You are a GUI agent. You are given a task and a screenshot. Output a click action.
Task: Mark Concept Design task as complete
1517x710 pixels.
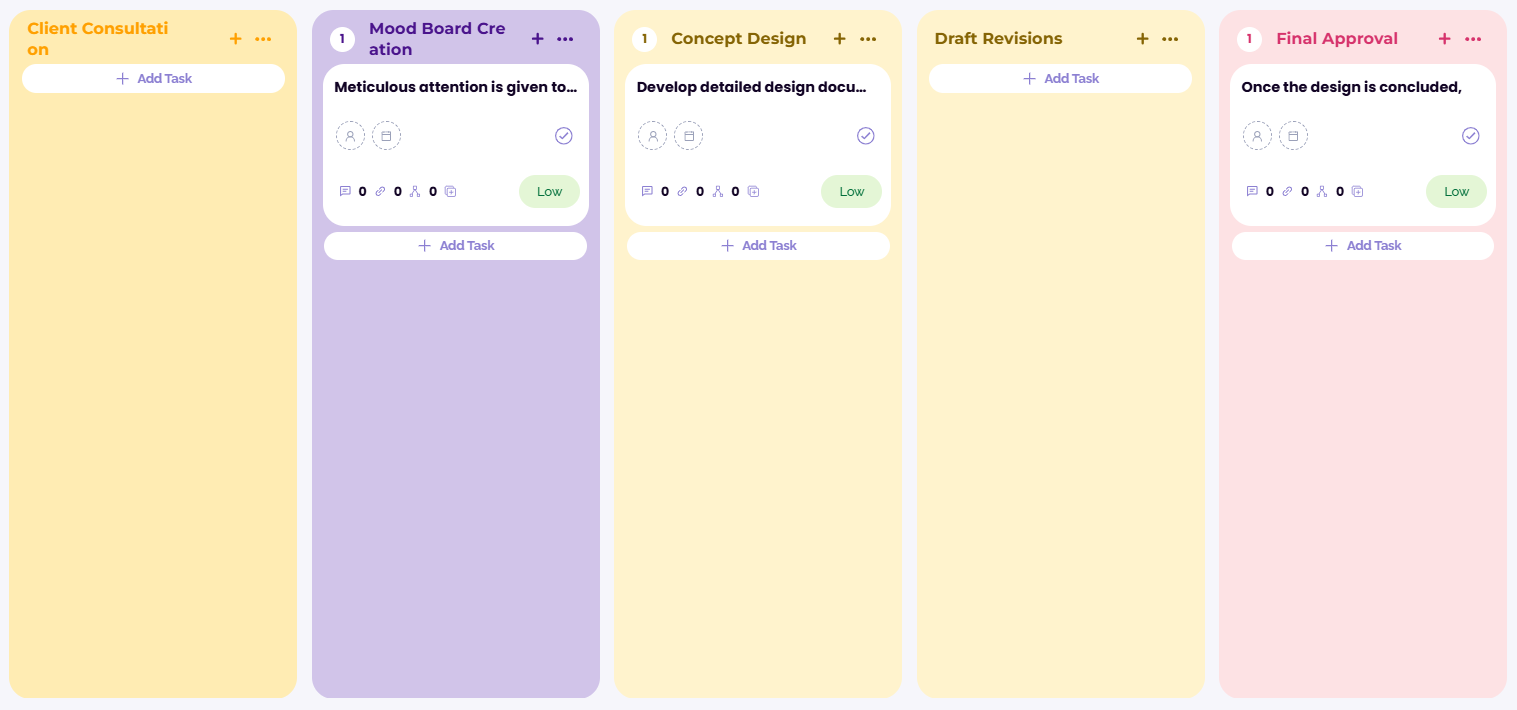[x=866, y=136]
